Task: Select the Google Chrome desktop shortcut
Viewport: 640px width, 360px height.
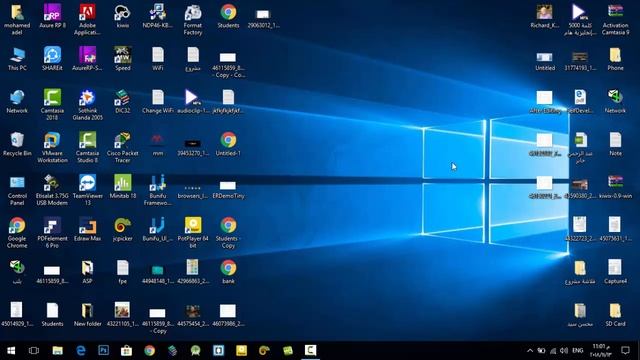Action: 17,233
